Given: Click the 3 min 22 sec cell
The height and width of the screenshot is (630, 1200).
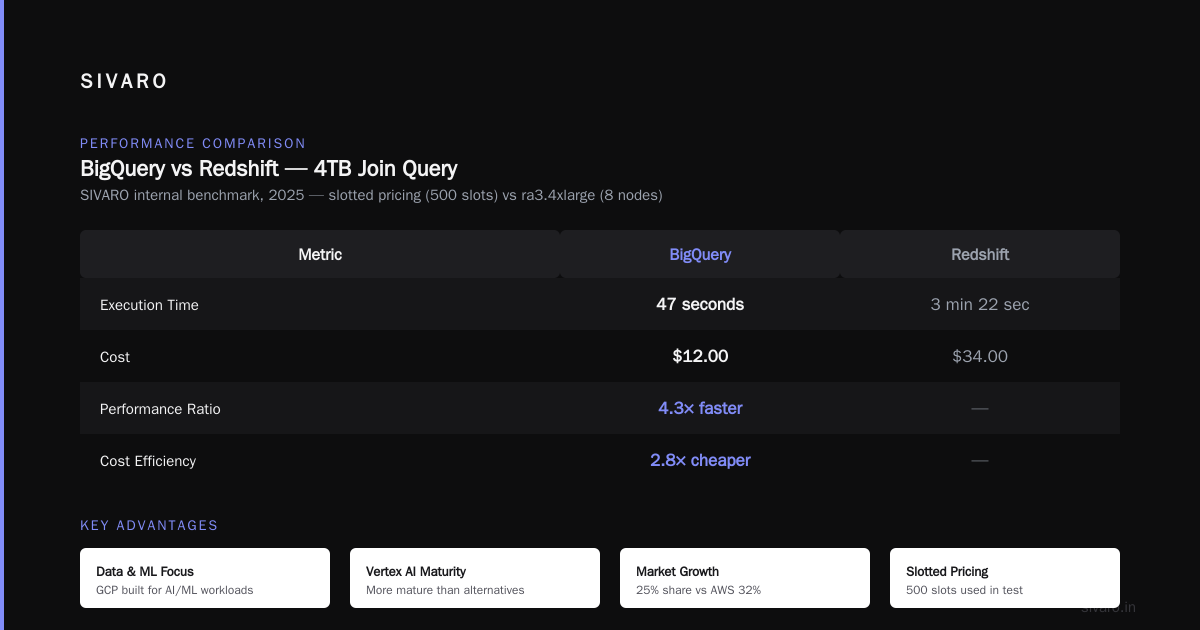Looking at the screenshot, I should 980,304.
